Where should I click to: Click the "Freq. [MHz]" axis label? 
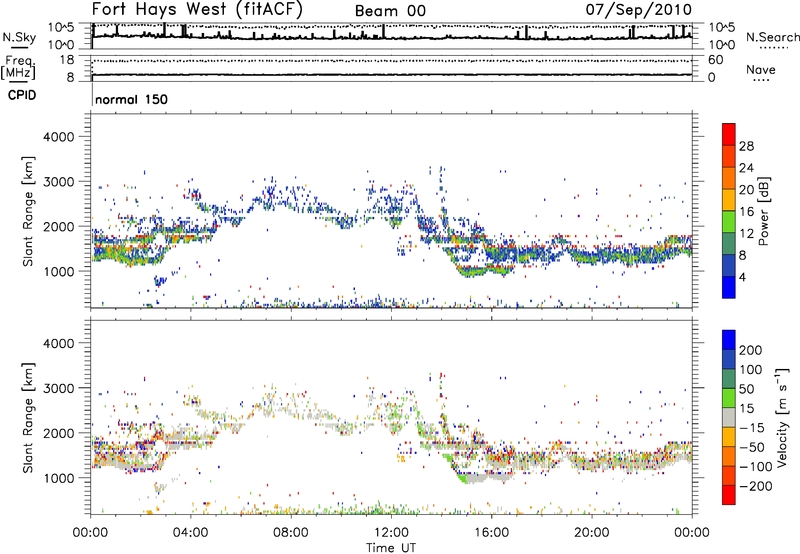click(x=18, y=68)
